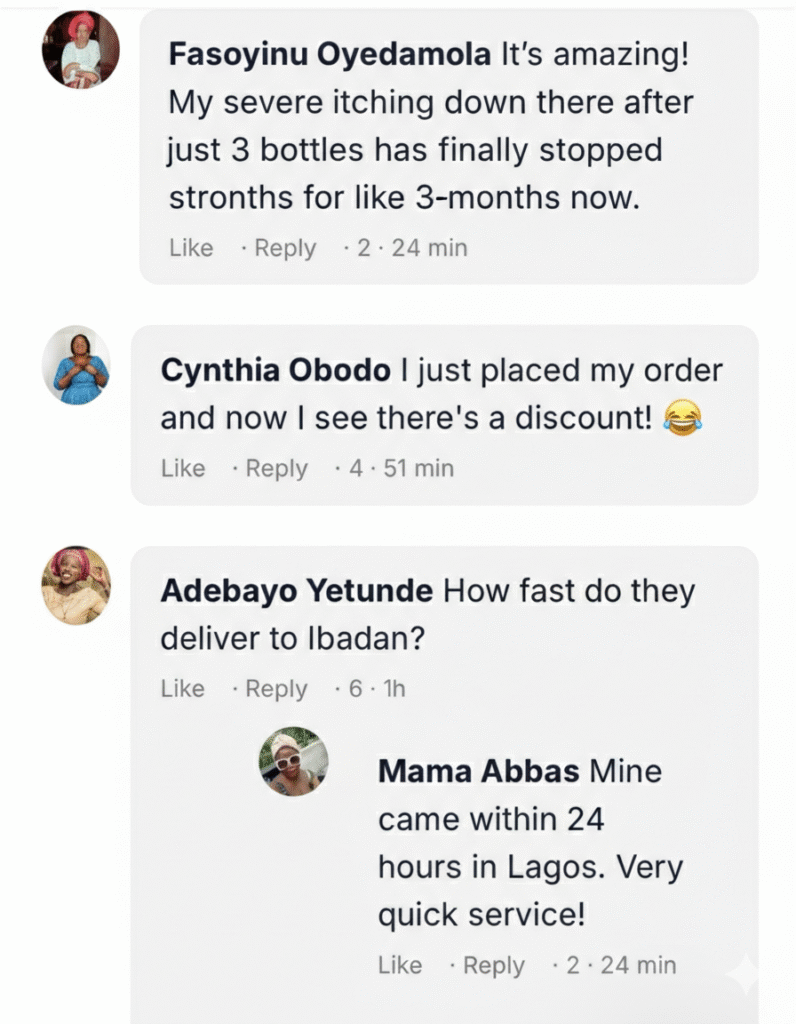View reaction count on Adebayo Yetunde's comment
This screenshot has width=796, height=1024.
355,689
